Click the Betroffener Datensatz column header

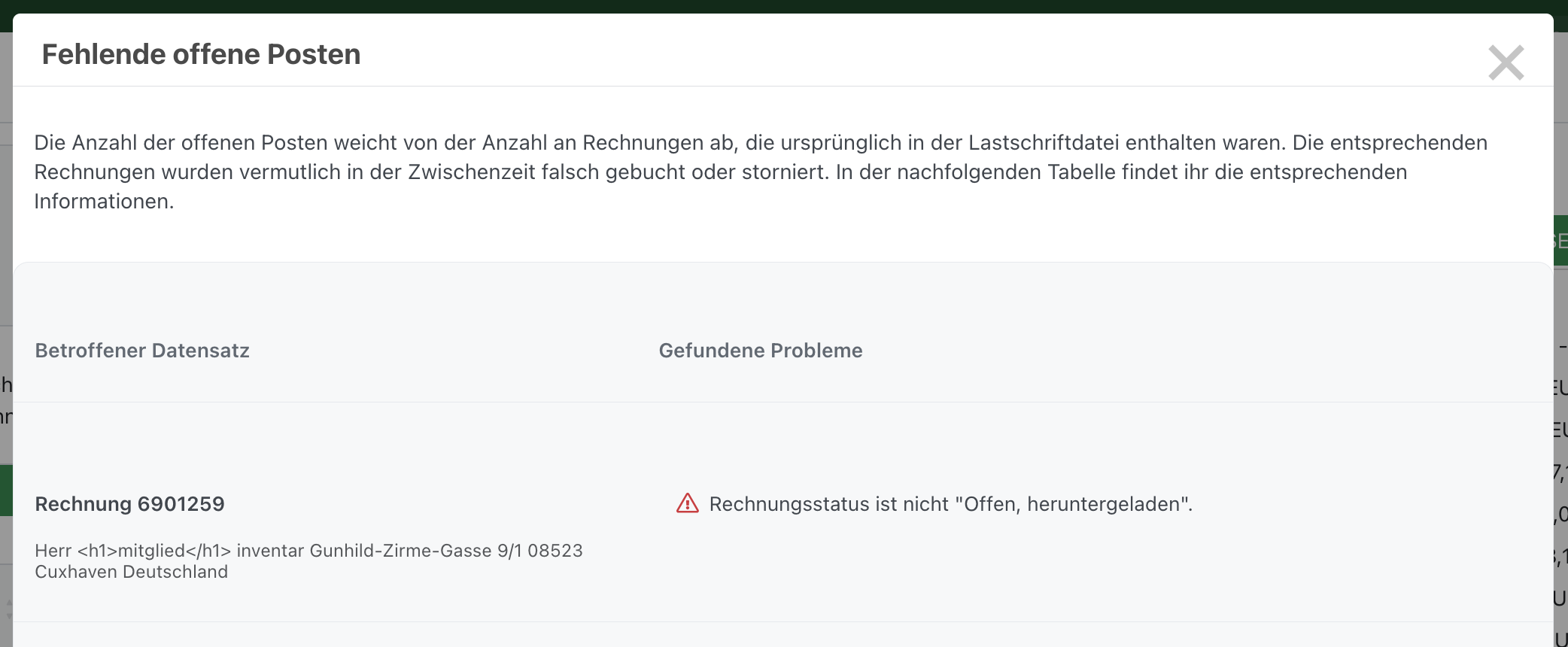(x=142, y=351)
